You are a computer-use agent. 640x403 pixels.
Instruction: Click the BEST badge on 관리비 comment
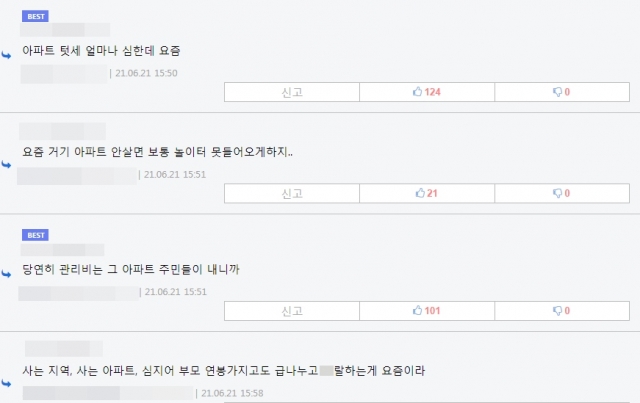(36, 235)
